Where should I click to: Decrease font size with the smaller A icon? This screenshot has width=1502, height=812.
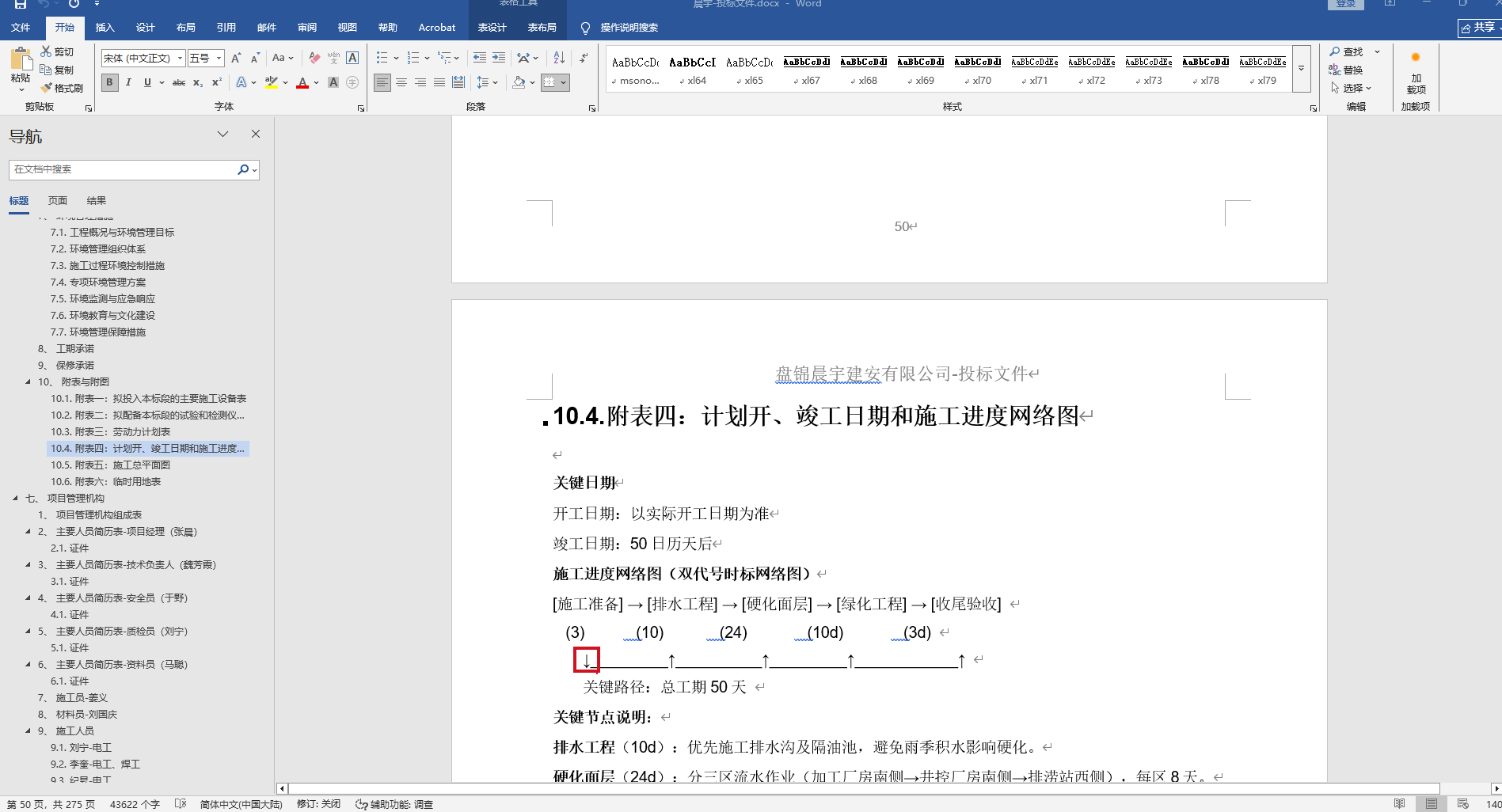click(x=255, y=58)
